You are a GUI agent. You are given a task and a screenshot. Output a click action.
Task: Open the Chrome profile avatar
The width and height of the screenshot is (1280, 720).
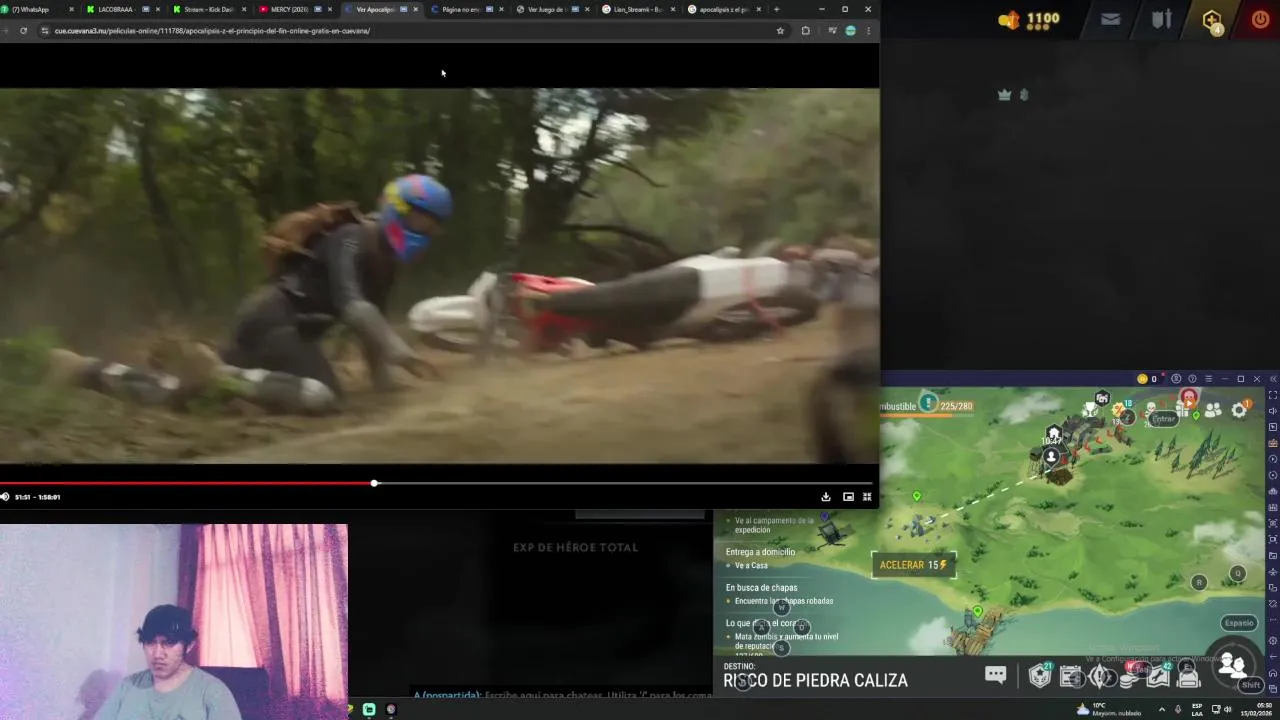850,31
